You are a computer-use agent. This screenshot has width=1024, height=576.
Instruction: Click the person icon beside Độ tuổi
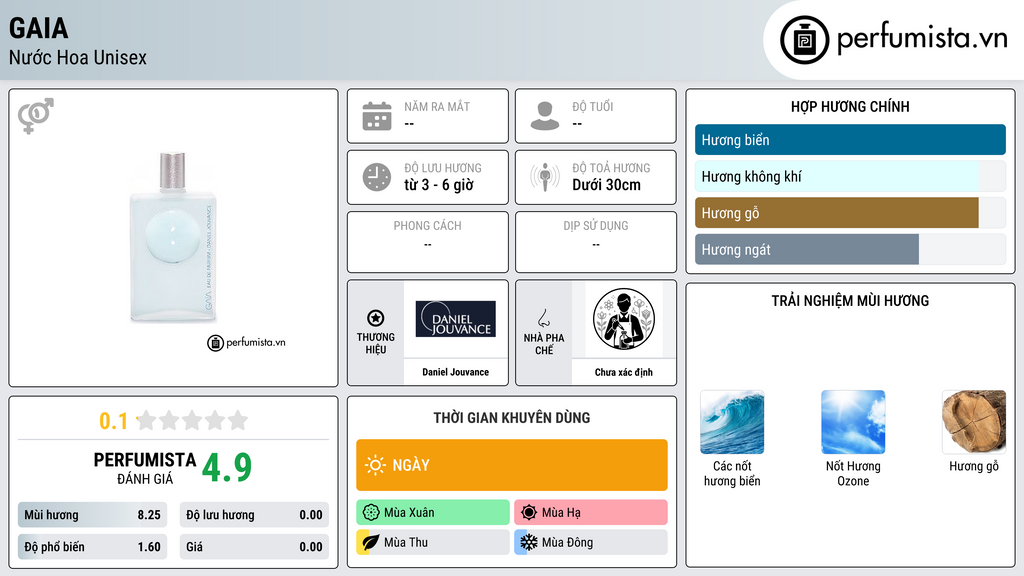[x=545, y=116]
